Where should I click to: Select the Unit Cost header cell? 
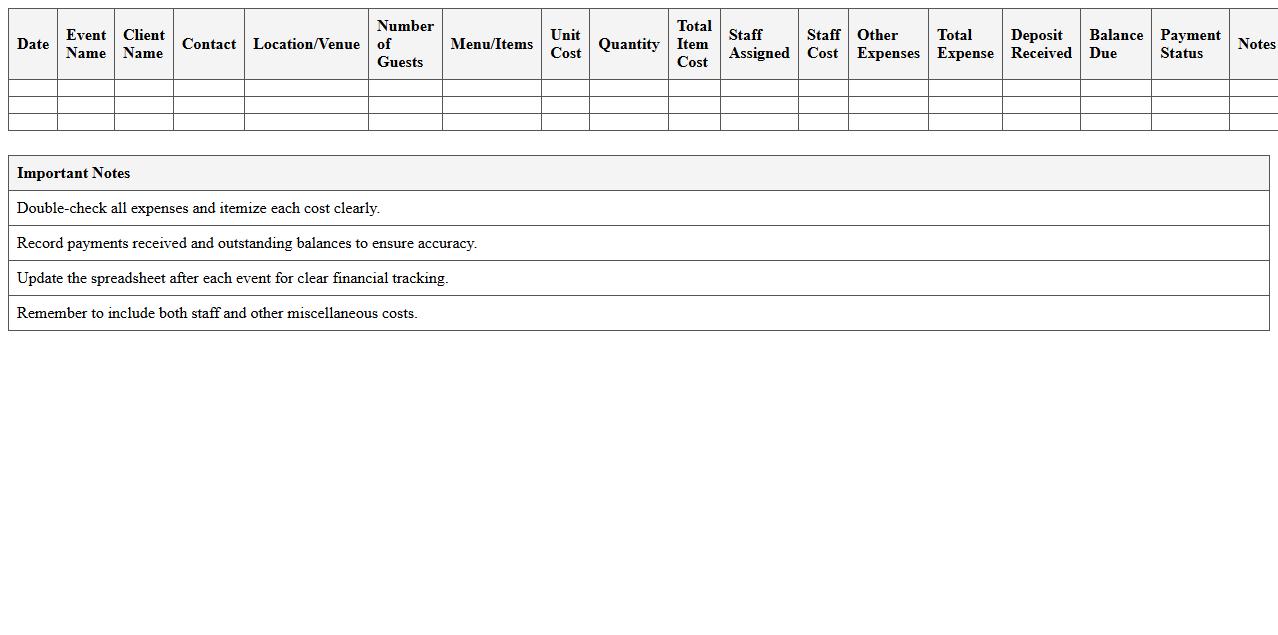point(565,44)
